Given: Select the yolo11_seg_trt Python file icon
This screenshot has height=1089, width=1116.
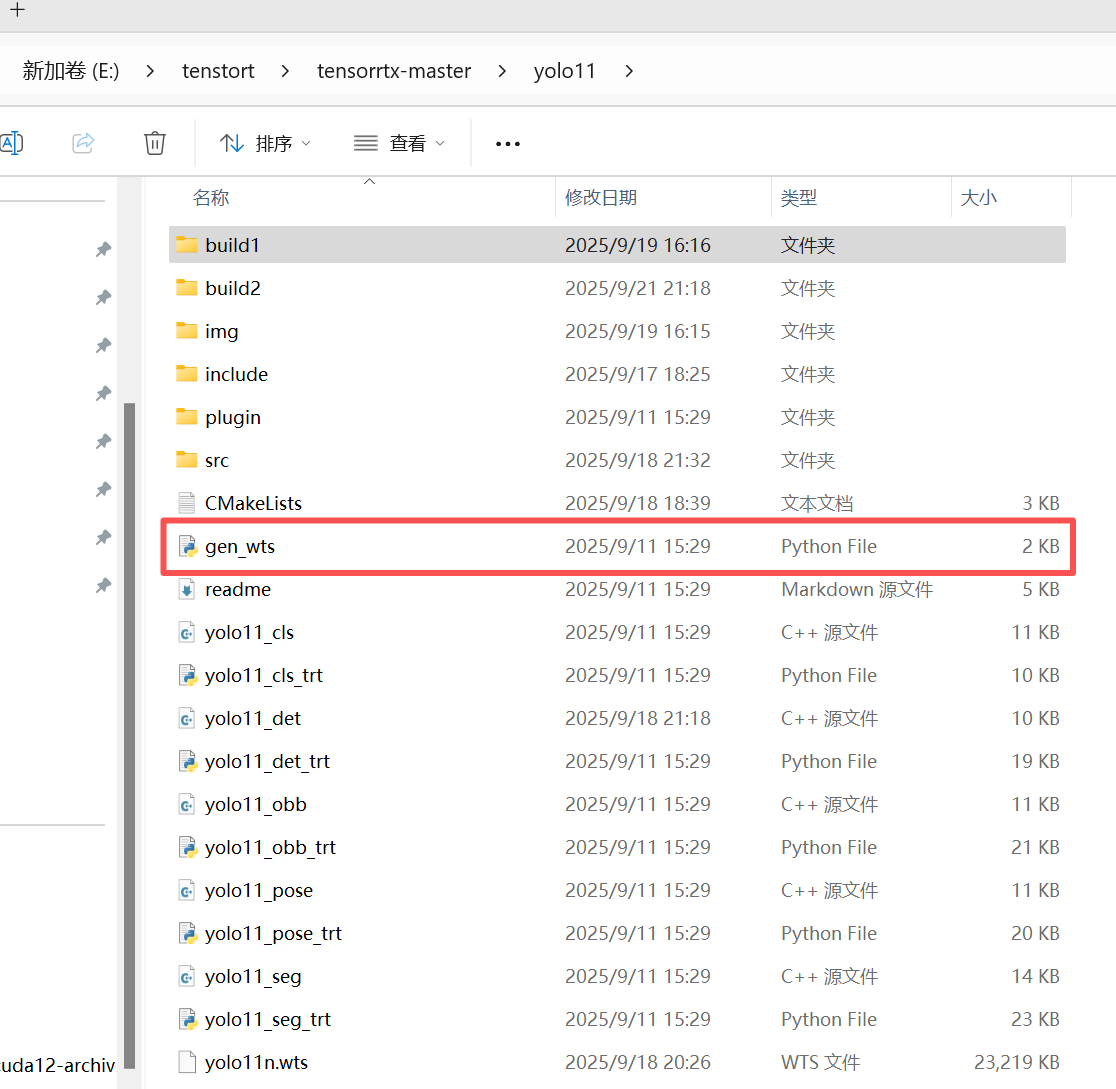Looking at the screenshot, I should [x=187, y=1019].
